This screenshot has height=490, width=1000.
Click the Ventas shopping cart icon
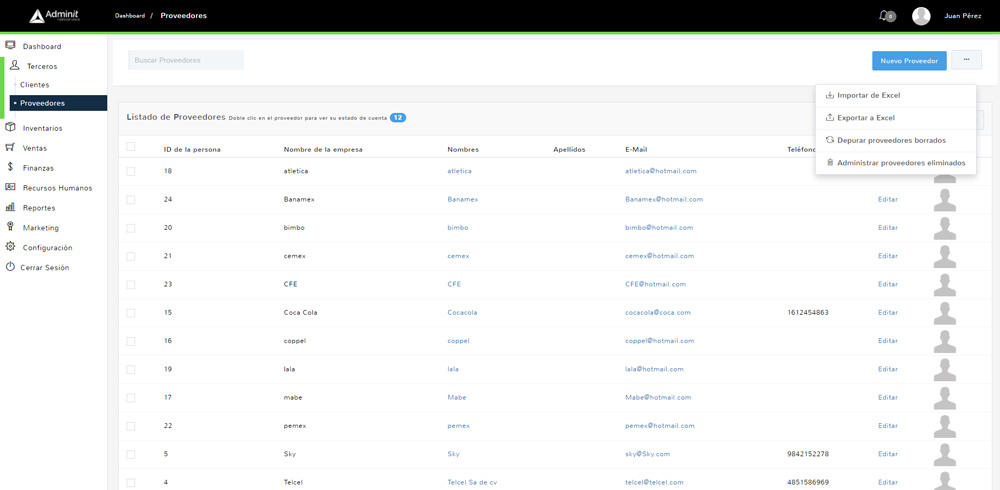click(x=11, y=148)
